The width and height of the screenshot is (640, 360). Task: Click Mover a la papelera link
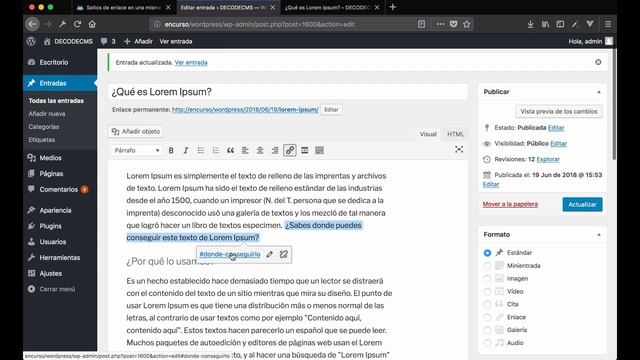510,204
